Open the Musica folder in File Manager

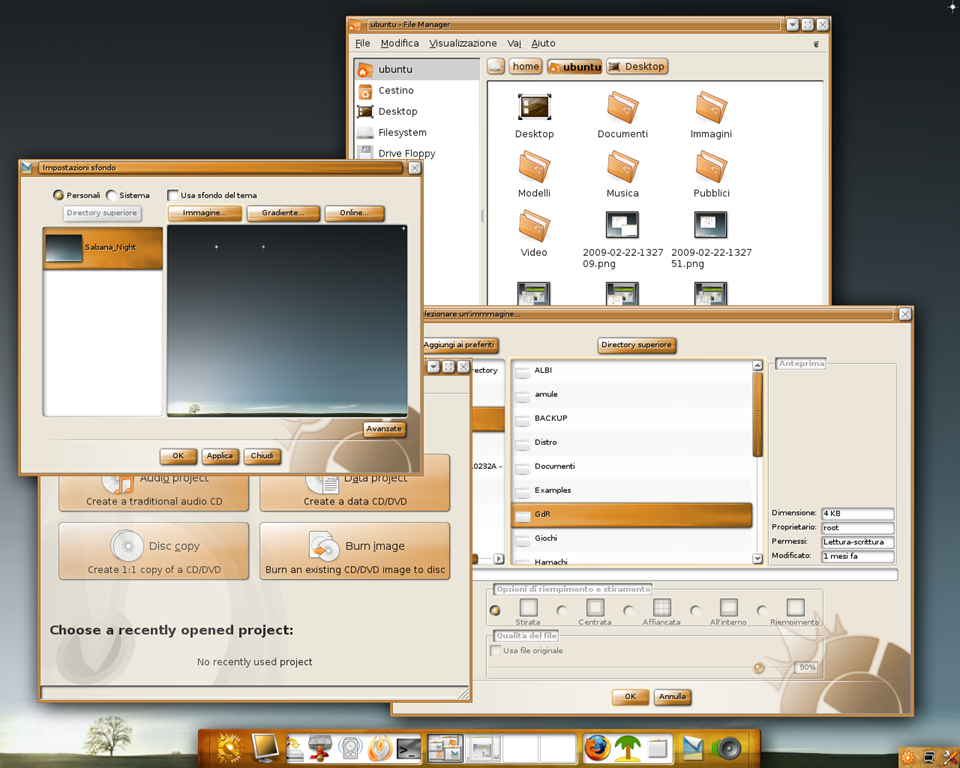[x=623, y=175]
